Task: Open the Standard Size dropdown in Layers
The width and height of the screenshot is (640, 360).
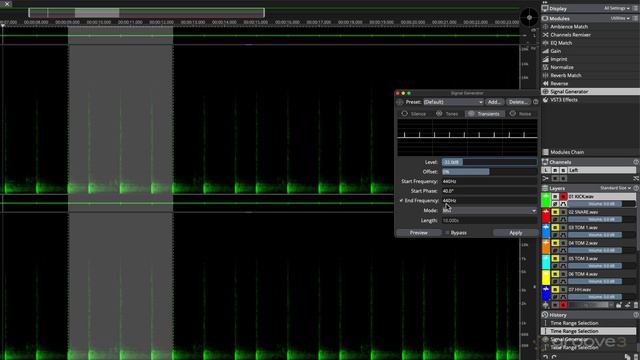Action: [x=616, y=188]
